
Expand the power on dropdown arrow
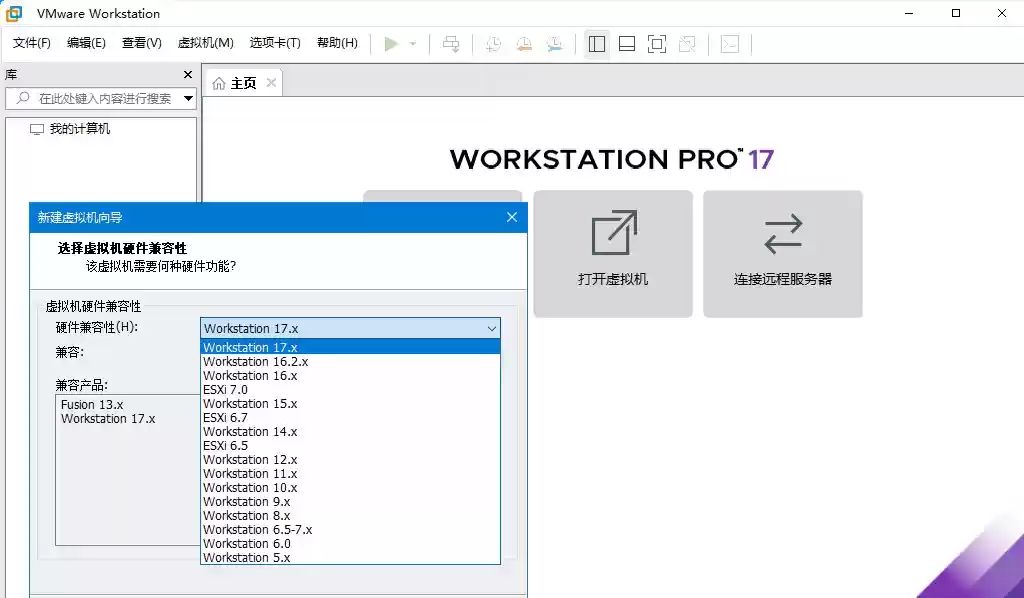[x=413, y=44]
